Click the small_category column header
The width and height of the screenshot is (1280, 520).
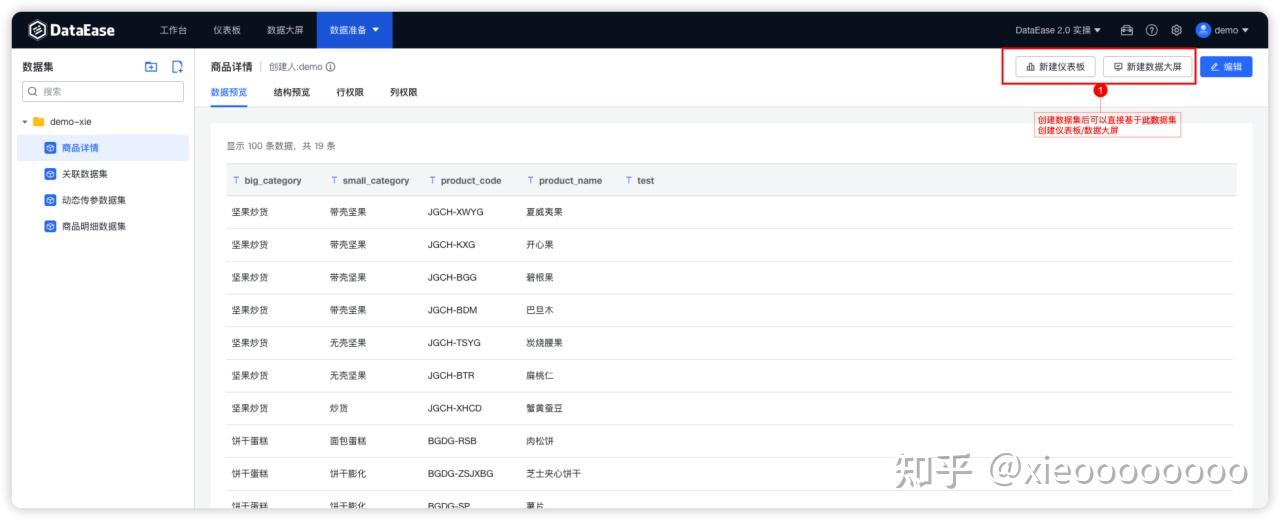coord(376,181)
